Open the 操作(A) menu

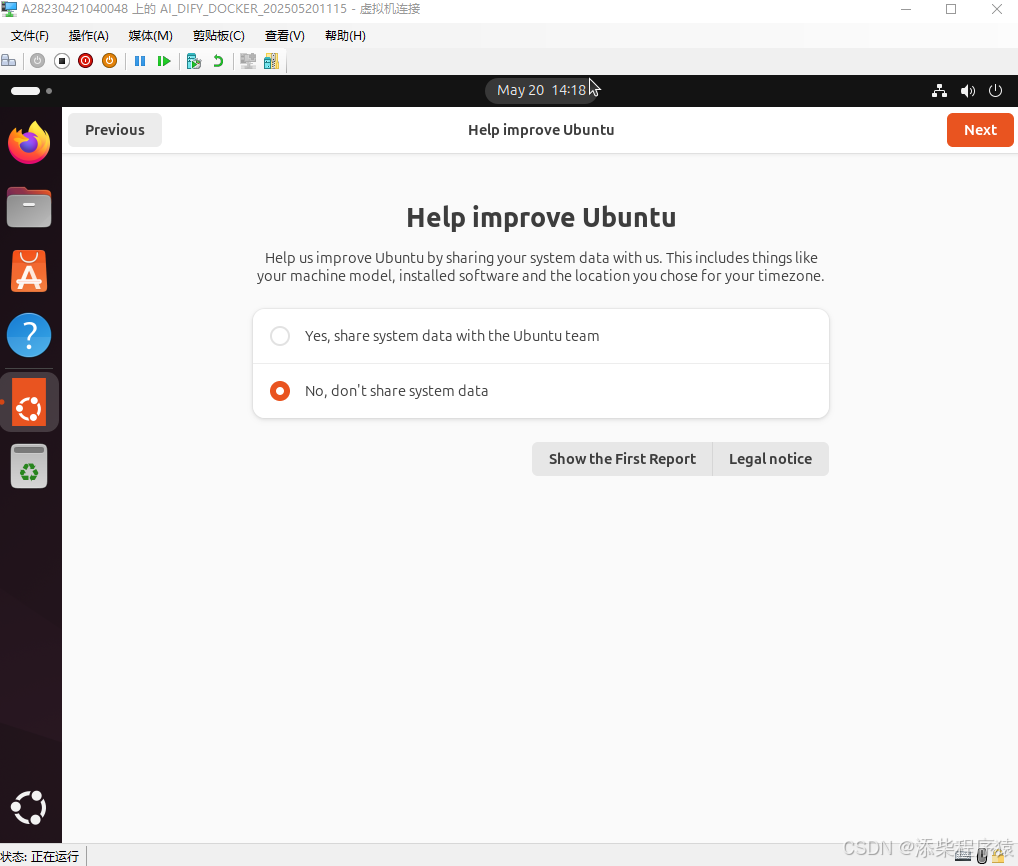pos(89,36)
